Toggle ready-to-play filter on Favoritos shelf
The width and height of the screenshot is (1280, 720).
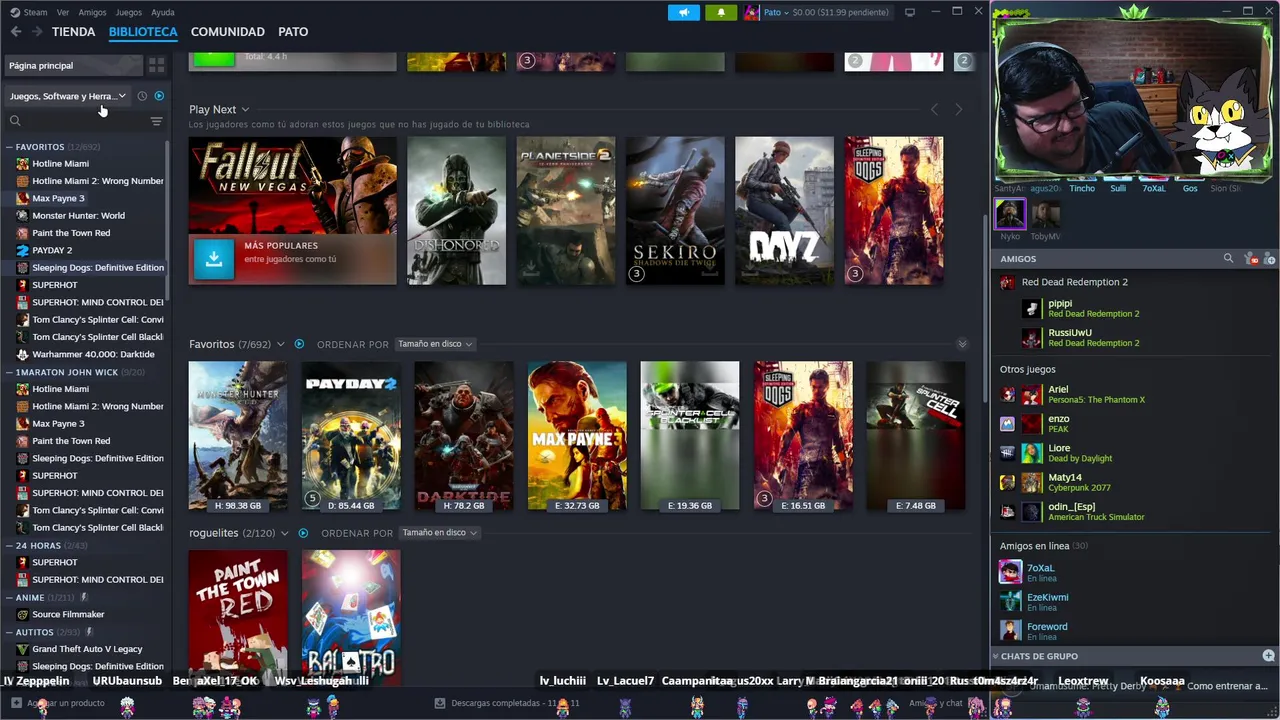298,344
